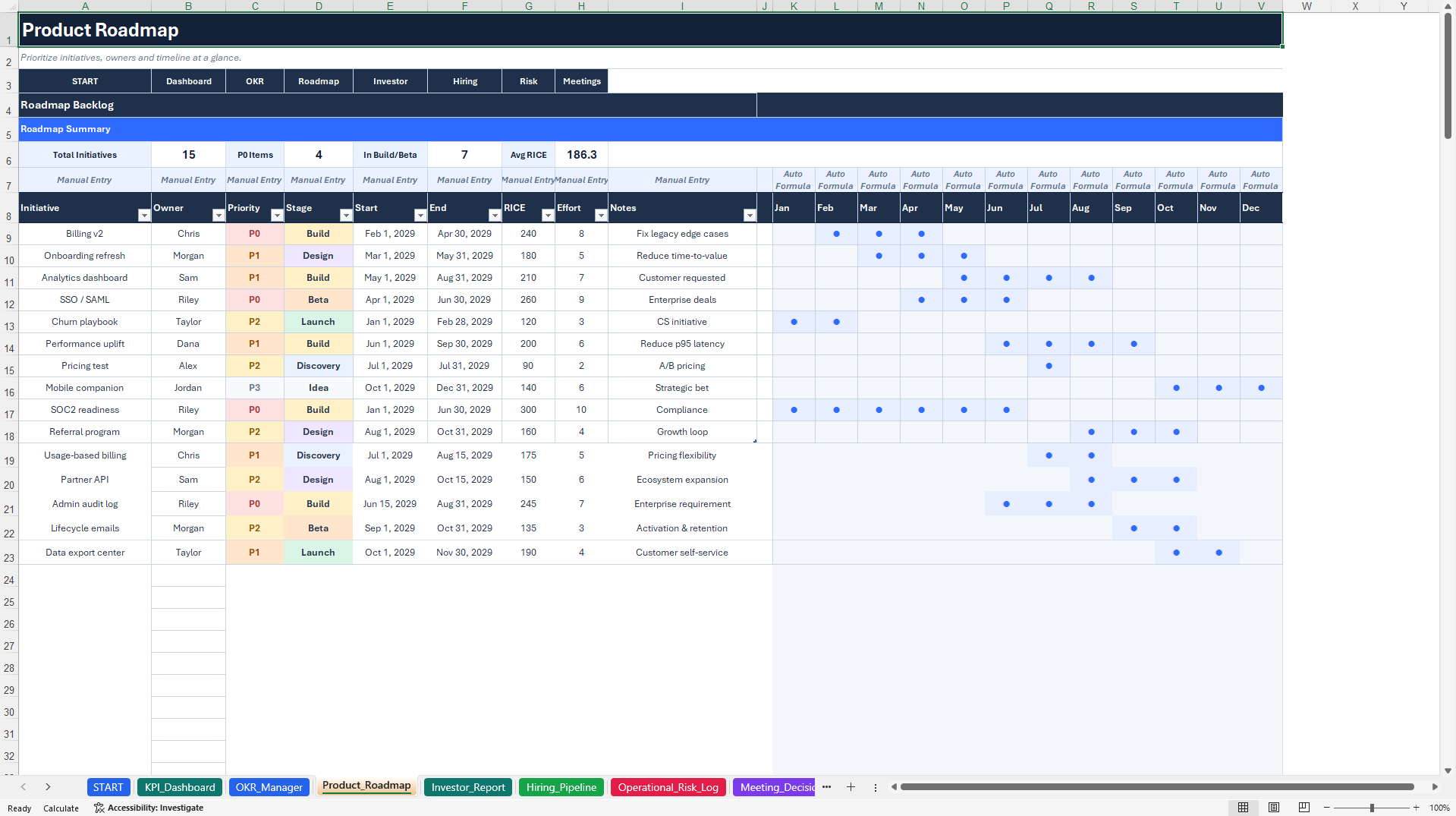Click the Investor navigation button
The width and height of the screenshot is (1456, 816).
click(390, 81)
